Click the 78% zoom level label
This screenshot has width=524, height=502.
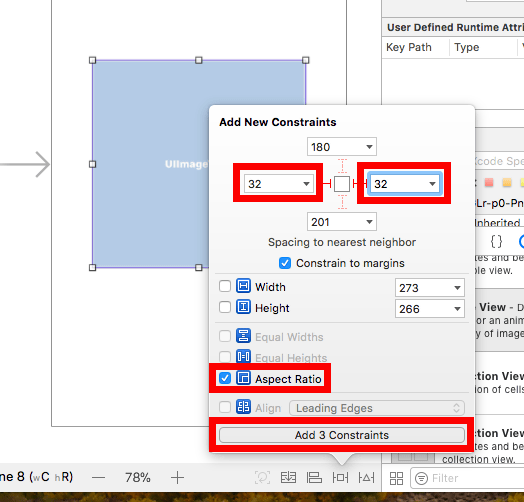click(x=138, y=478)
